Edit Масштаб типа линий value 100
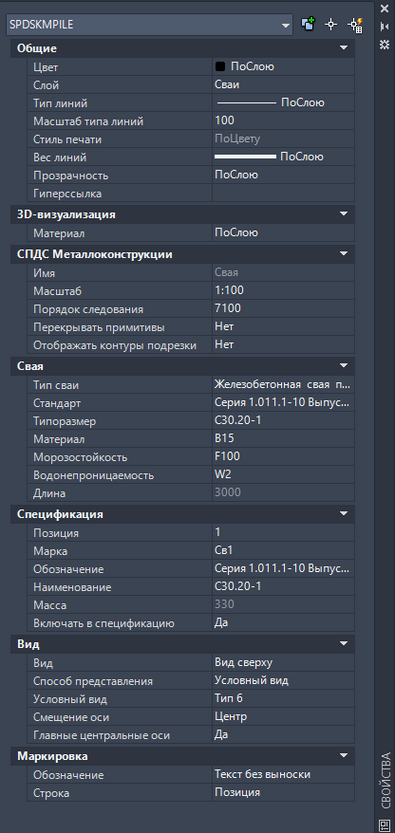Image resolution: width=395 pixels, height=833 pixels. (283, 121)
